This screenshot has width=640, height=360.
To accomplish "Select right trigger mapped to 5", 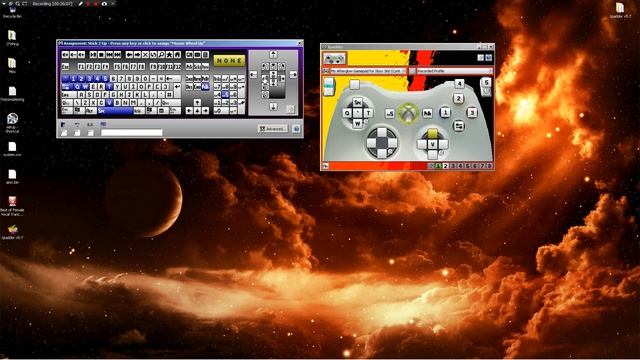I will 486,82.
